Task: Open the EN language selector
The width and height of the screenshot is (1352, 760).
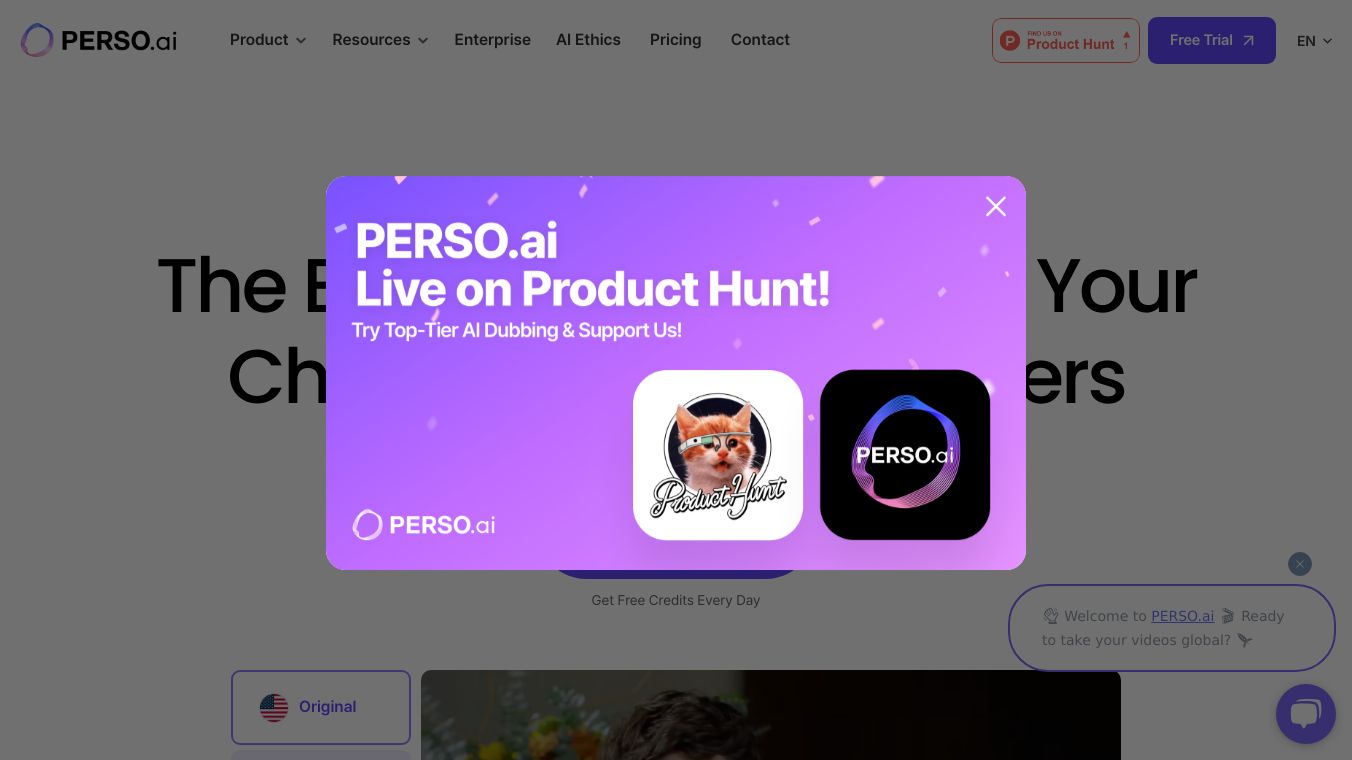Action: point(1314,41)
